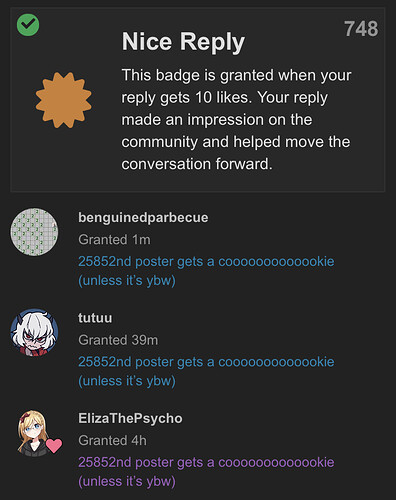This screenshot has width=396, height=500.
Task: Open ElizaThePsycho's username profile link
Action: [x=130, y=418]
